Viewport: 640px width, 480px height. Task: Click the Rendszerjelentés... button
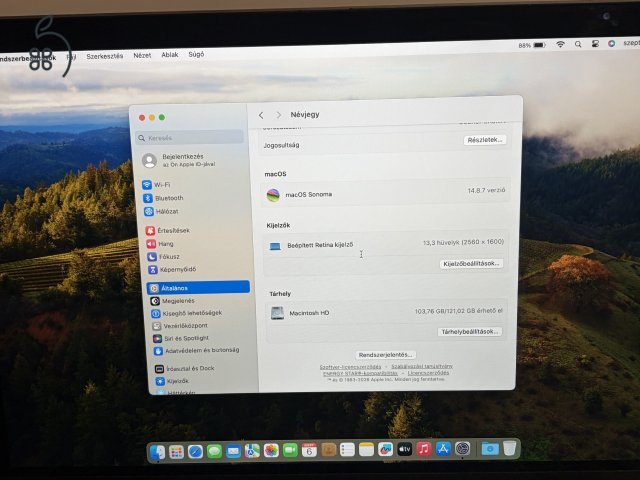click(385, 355)
